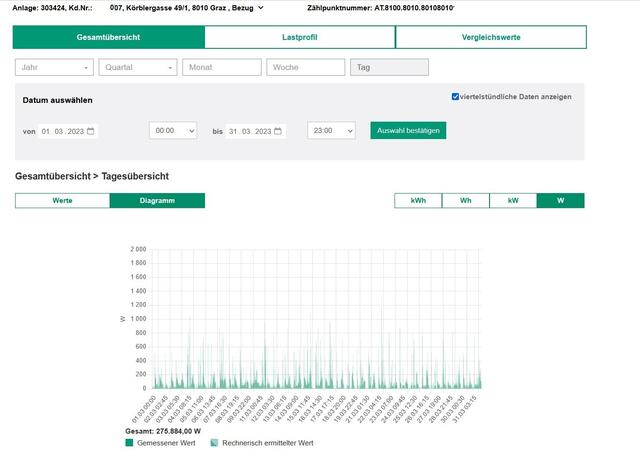The height and width of the screenshot is (467, 640).
Task: Click the Monat input field
Action: tap(222, 67)
